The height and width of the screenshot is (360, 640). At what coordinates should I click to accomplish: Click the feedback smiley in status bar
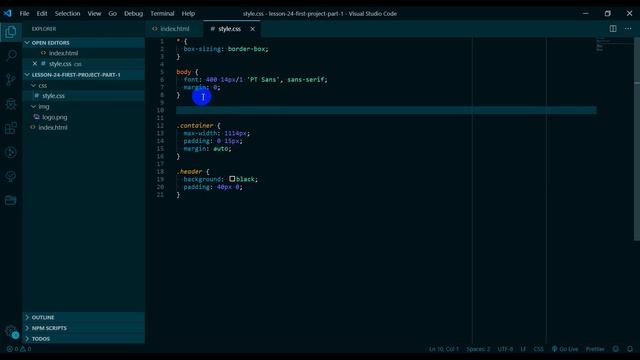(x=616, y=349)
